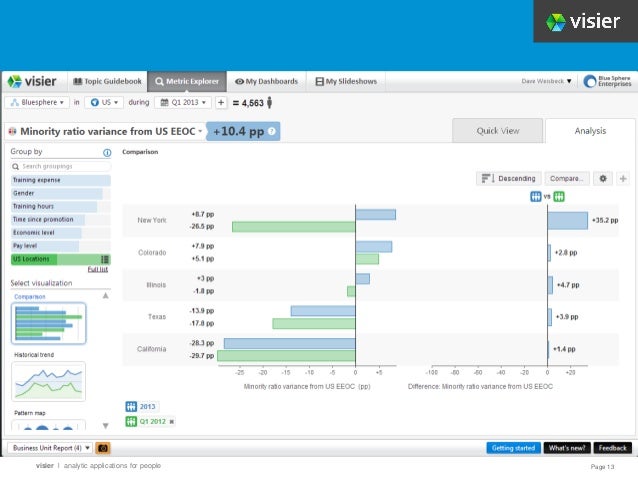The height and width of the screenshot is (479, 638).
Task: Open the Bluesphere organization dropdown
Action: pyautogui.click(x=37, y=103)
